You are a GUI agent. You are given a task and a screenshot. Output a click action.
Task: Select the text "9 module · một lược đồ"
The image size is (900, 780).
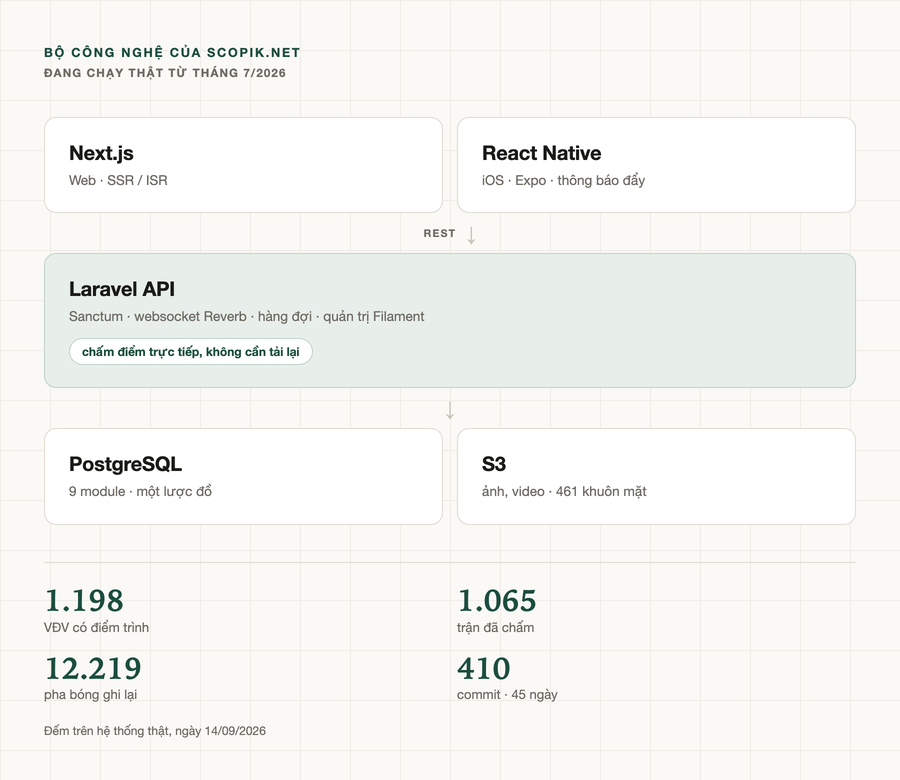(x=141, y=491)
